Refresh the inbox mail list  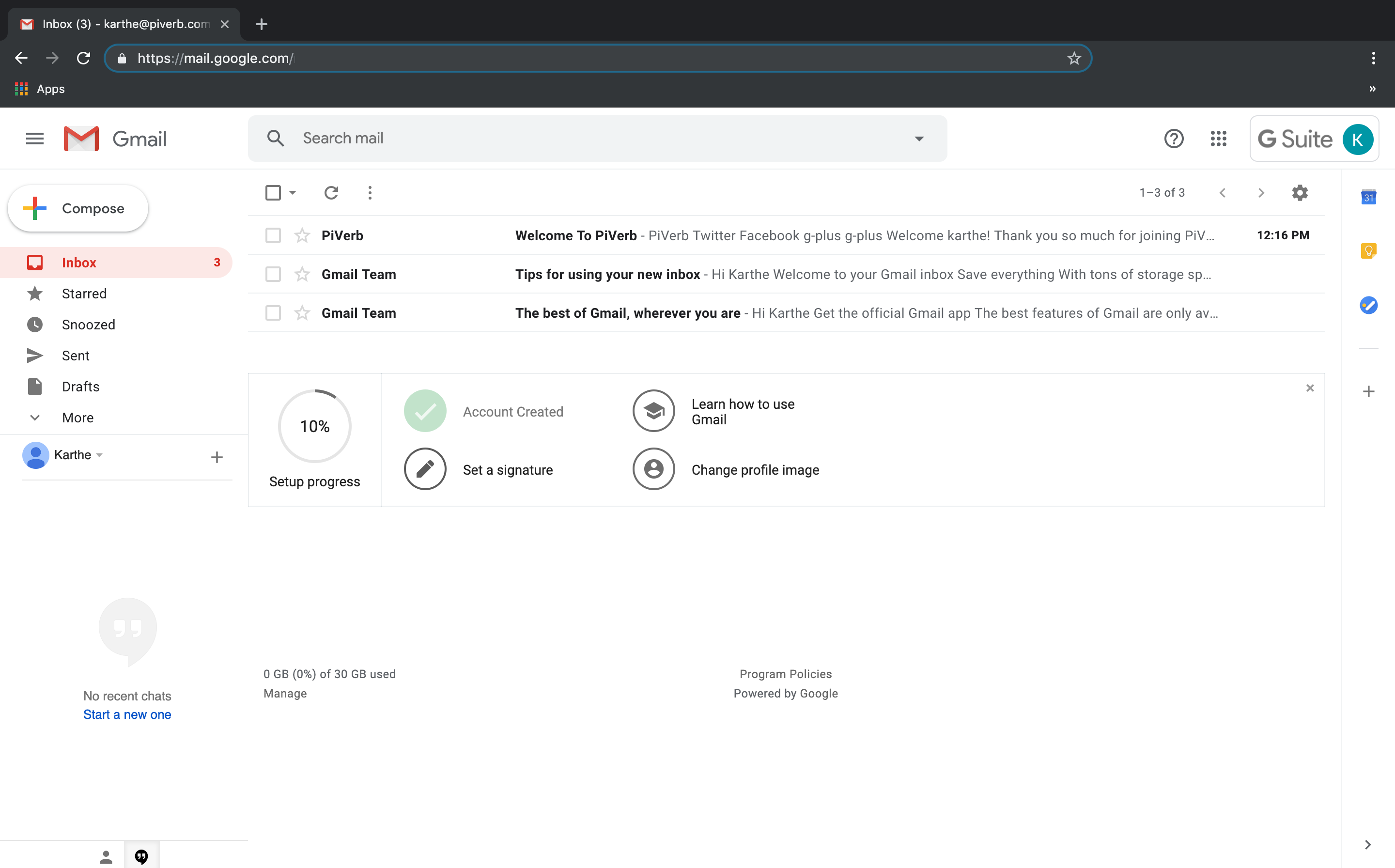tap(331, 193)
